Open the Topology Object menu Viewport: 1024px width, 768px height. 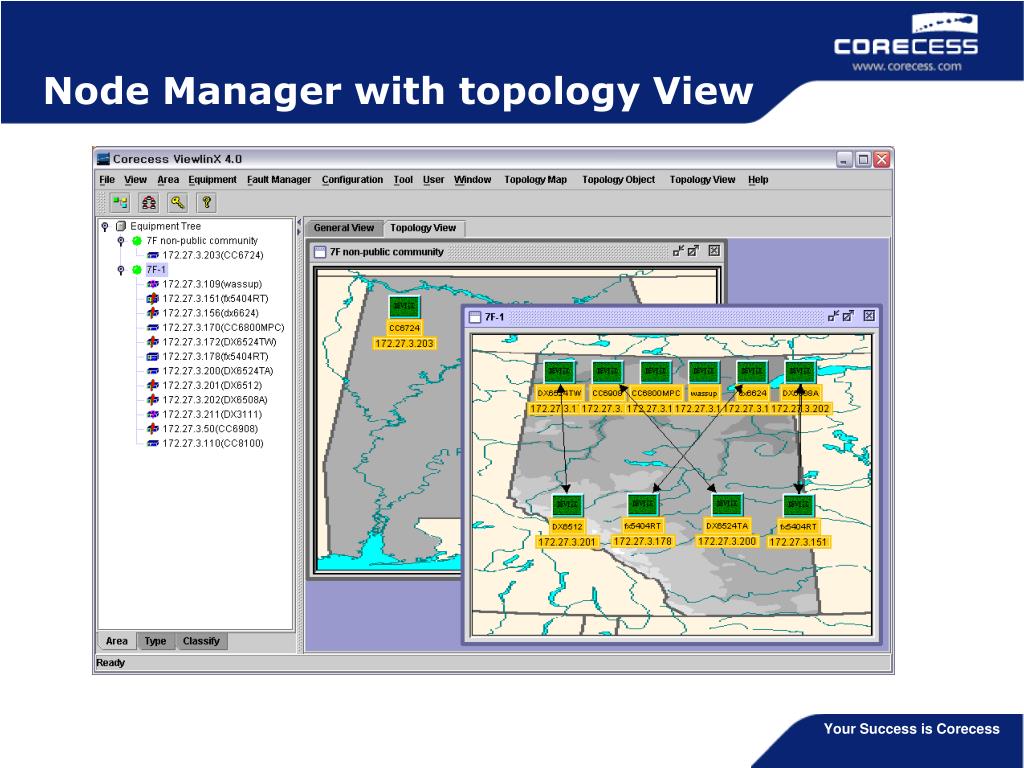618,180
